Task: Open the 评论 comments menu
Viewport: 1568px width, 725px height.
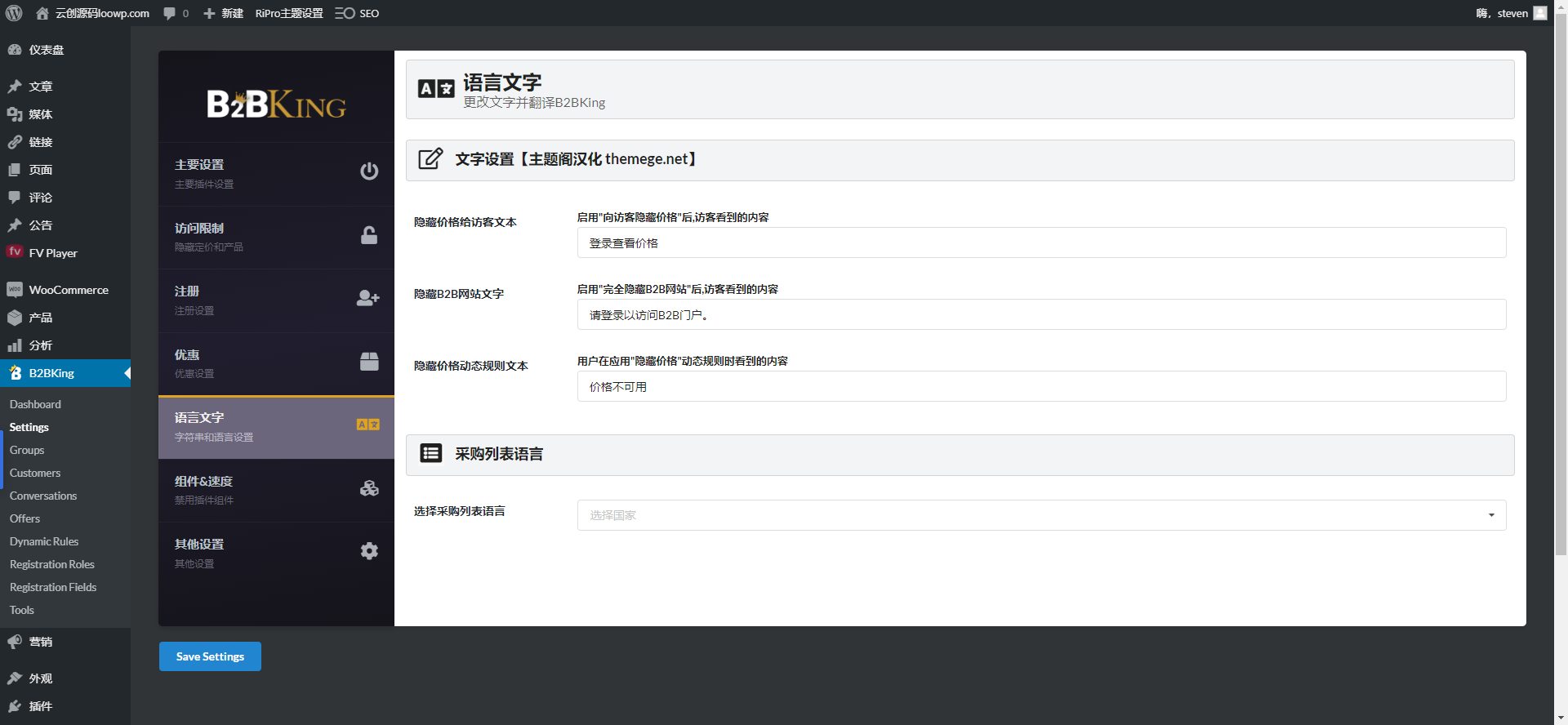Action: 65,198
